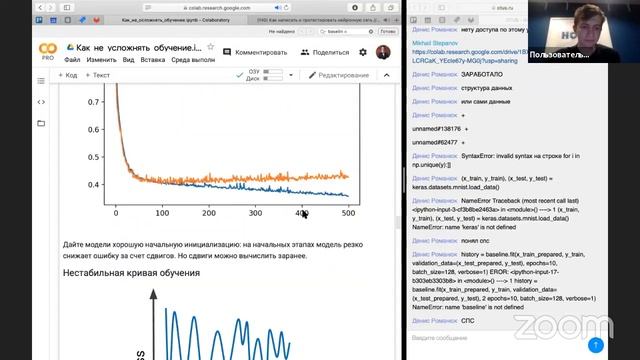The height and width of the screenshot is (360, 640).
Task: Switch to the Colaboratory notebook tab
Action: pos(176,20)
